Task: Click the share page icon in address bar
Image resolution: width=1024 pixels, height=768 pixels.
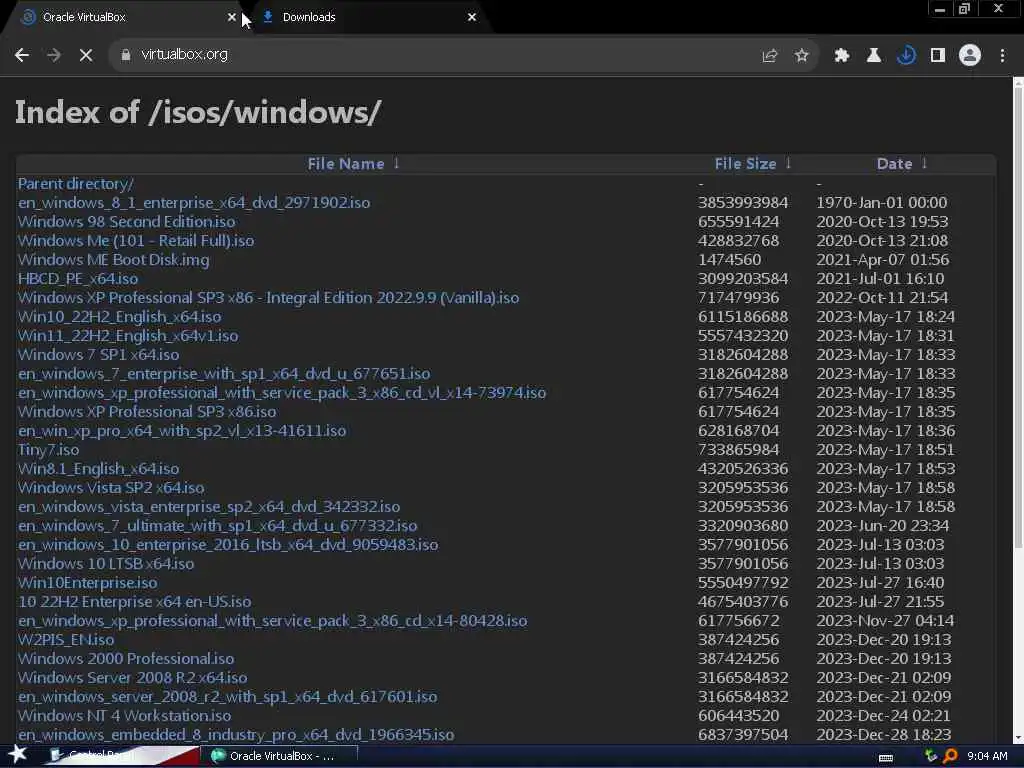Action: (x=769, y=56)
